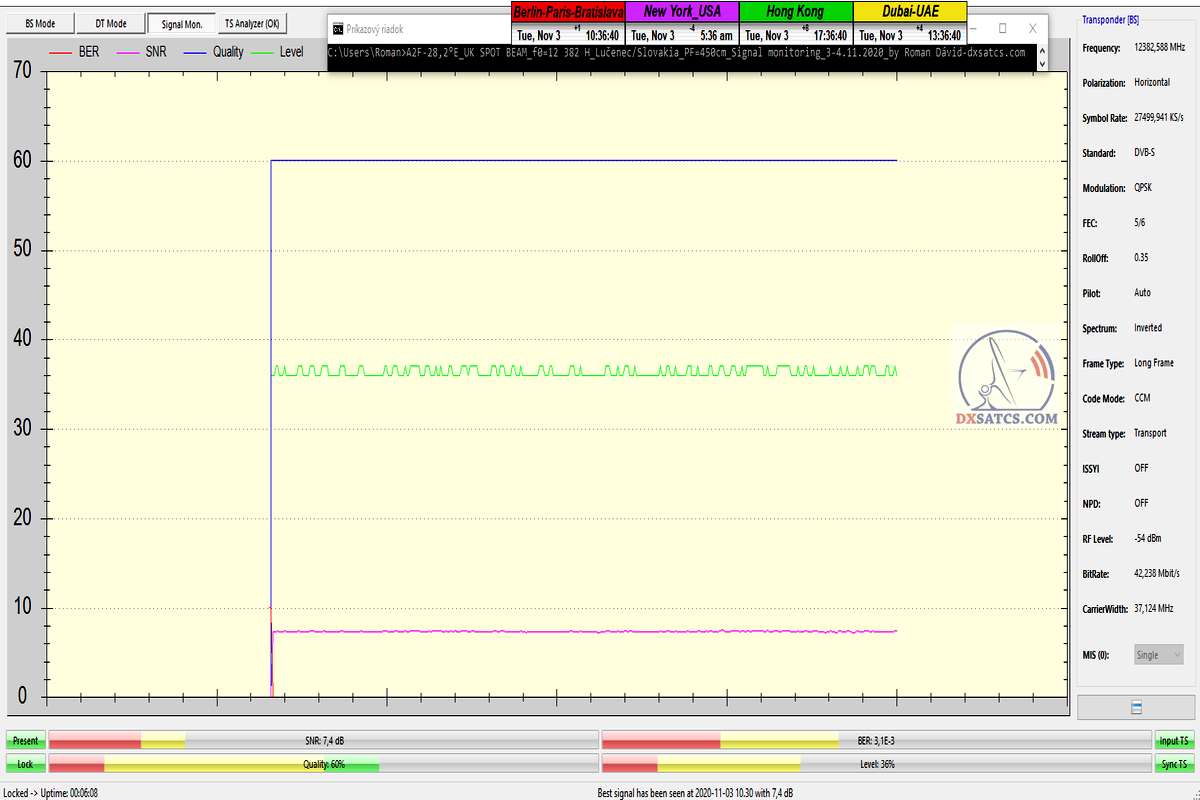The height and width of the screenshot is (800, 1200).
Task: Click the Present status indicator
Action: pos(25,741)
